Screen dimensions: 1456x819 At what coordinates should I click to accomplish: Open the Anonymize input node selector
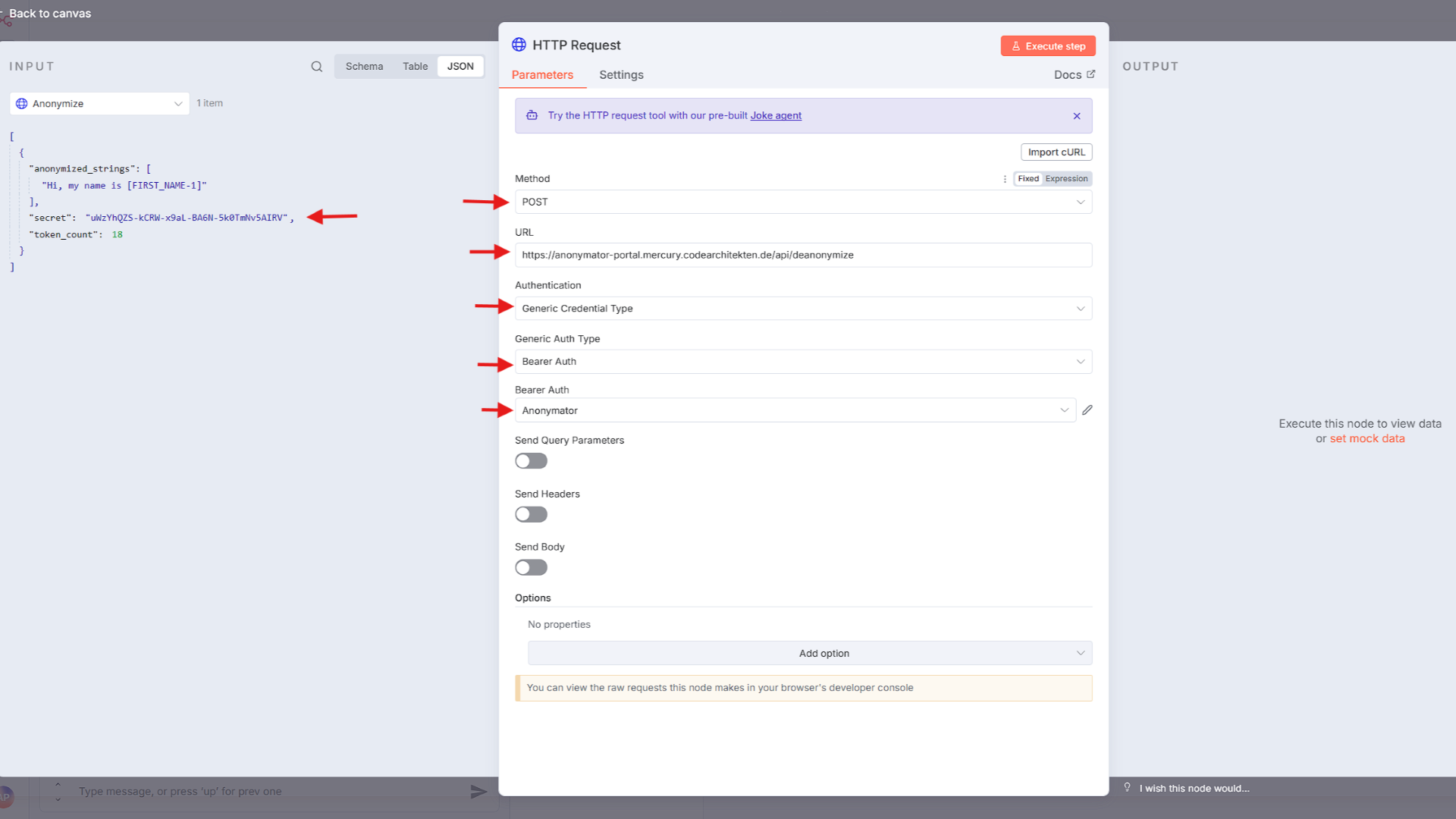pos(99,103)
